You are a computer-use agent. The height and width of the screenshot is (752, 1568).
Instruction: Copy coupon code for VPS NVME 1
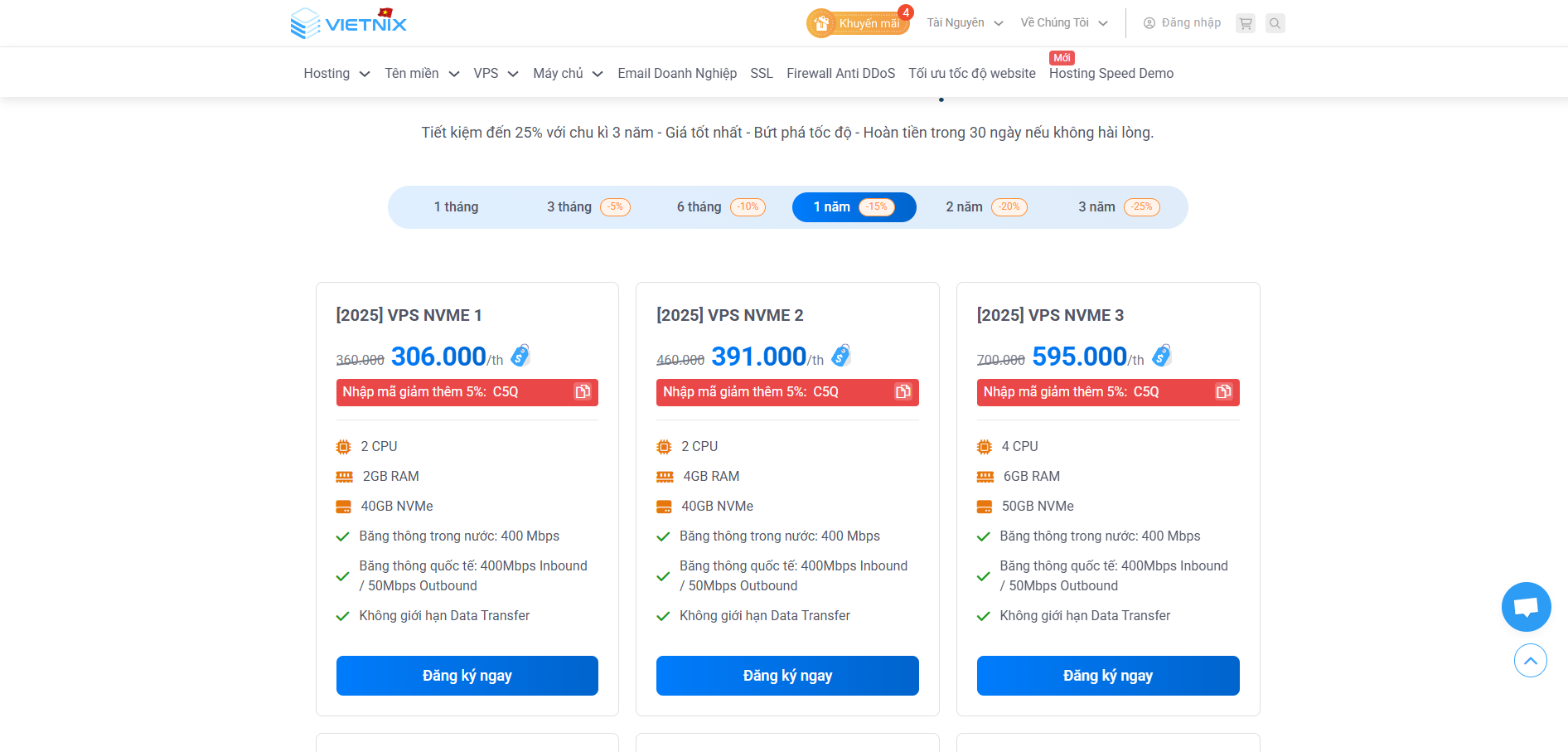(583, 392)
